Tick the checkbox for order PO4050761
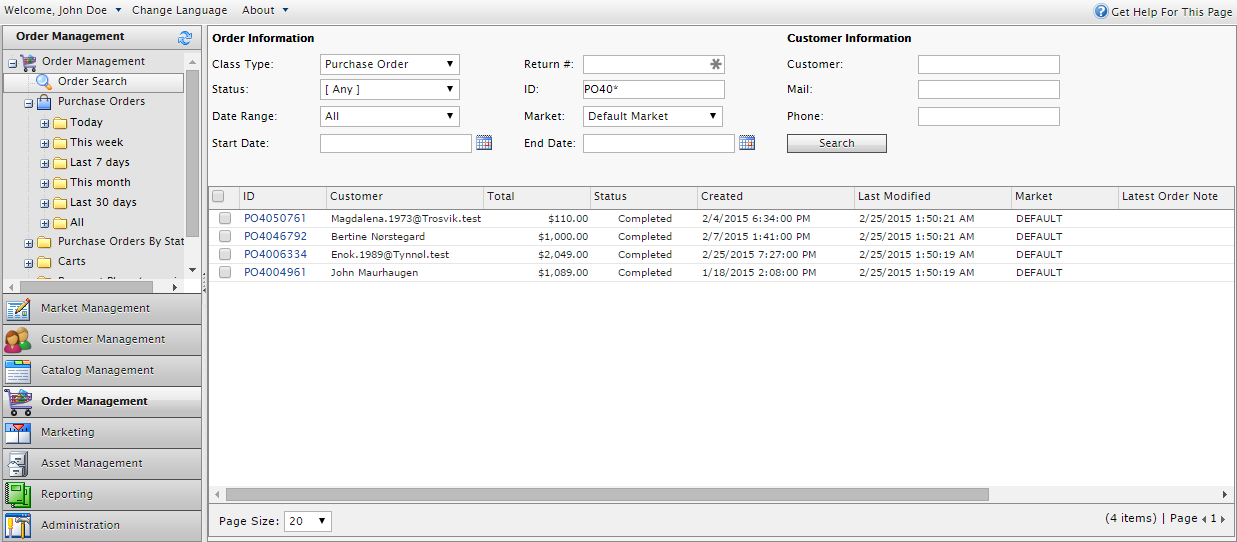The height and width of the screenshot is (542, 1237). pos(225,218)
